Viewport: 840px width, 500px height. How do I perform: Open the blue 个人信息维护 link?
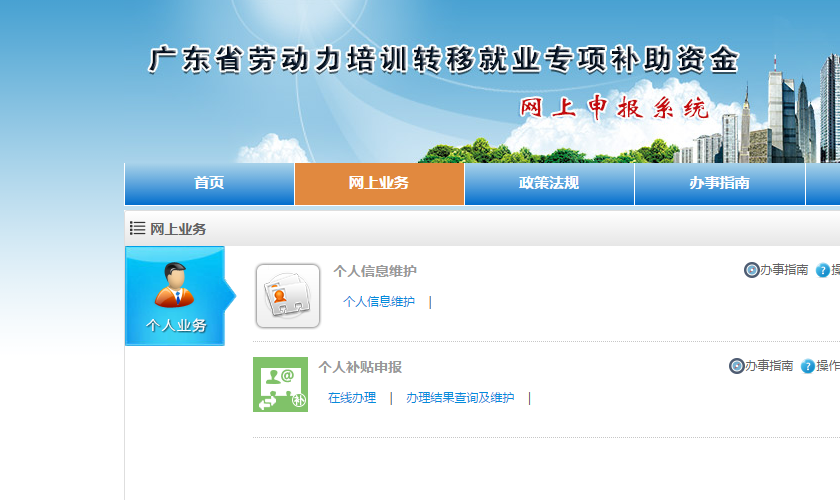pos(378,302)
